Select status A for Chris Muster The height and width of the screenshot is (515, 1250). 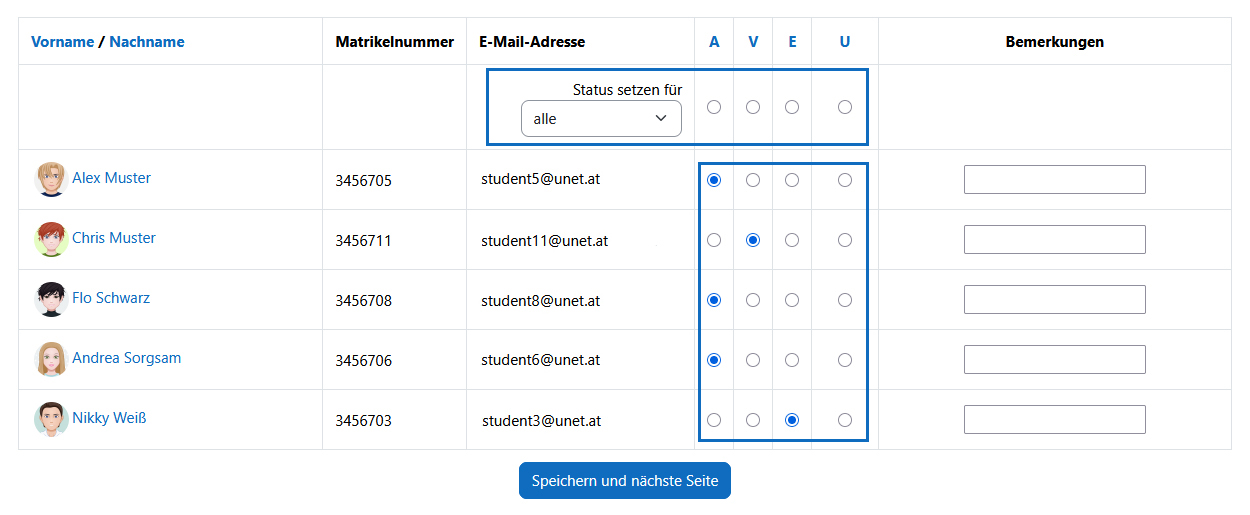[x=714, y=240]
